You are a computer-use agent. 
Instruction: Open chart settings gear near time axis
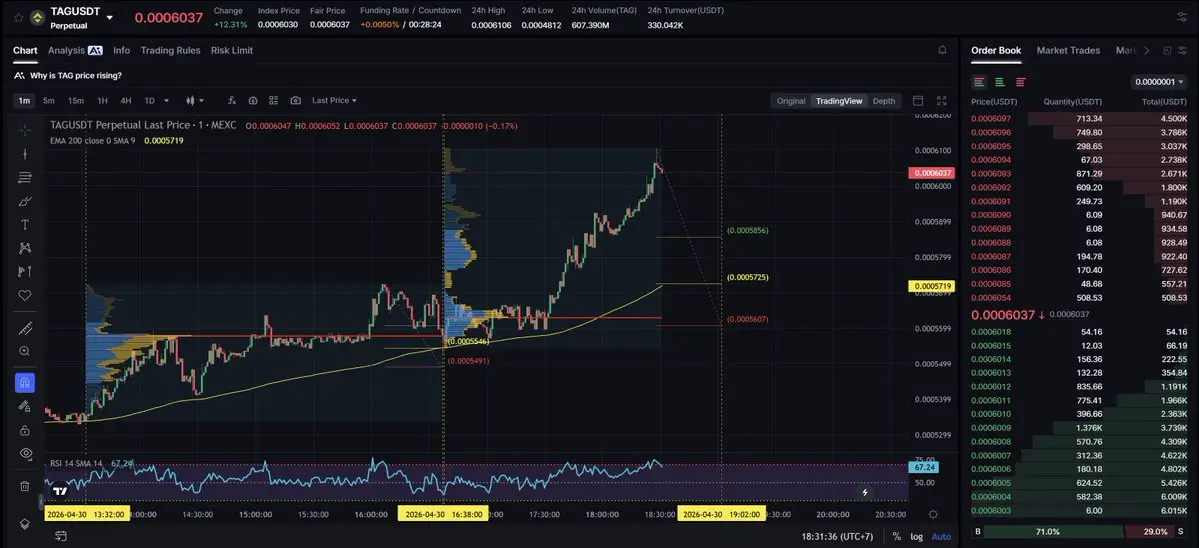point(933,514)
